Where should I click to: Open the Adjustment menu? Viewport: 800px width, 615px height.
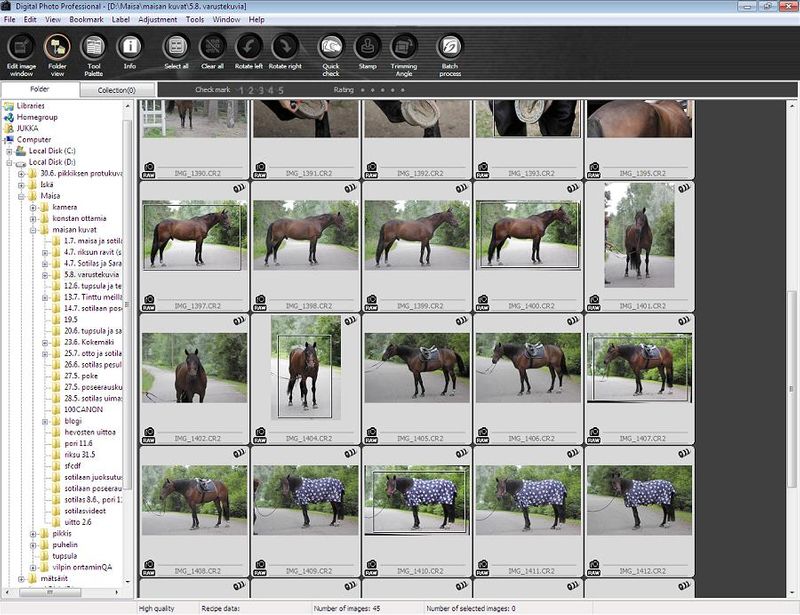(158, 19)
